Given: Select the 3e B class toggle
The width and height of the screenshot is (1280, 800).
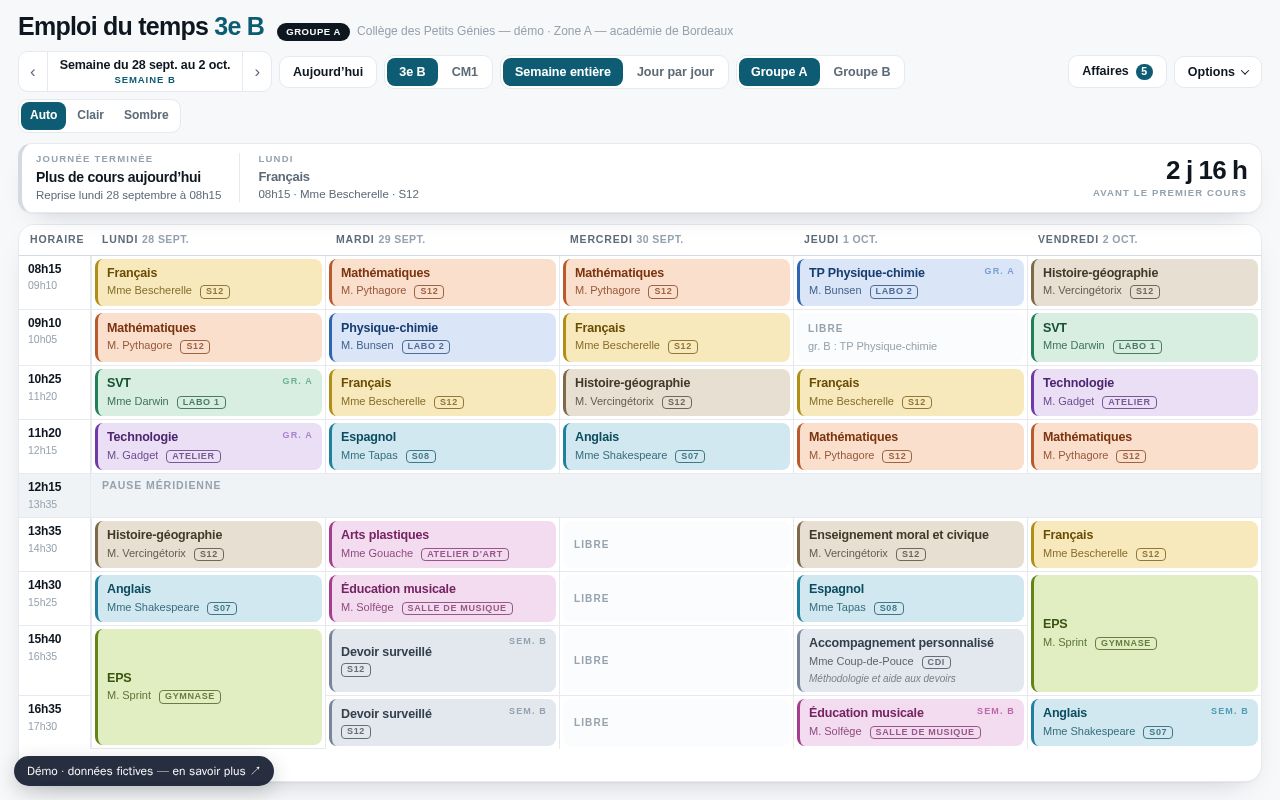Looking at the screenshot, I should pyautogui.click(x=412, y=72).
